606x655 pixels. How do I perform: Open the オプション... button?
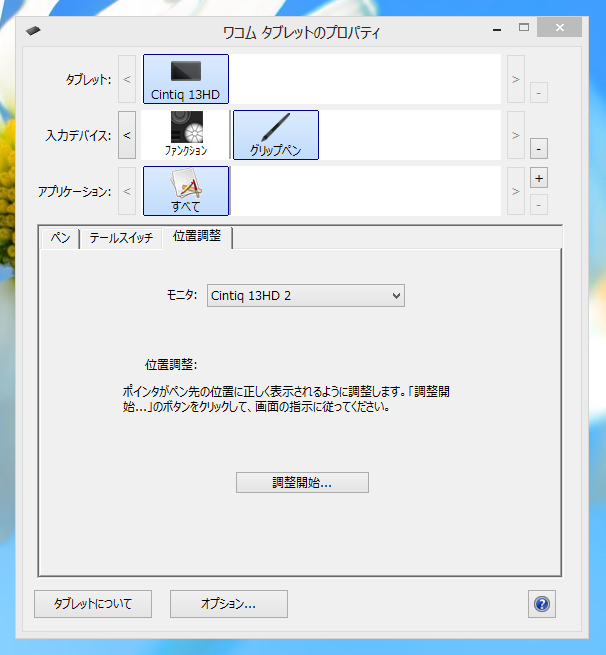[229, 604]
